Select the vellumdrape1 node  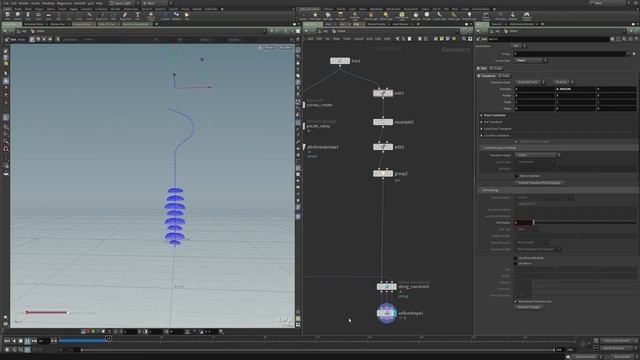pyautogui.click(x=387, y=313)
